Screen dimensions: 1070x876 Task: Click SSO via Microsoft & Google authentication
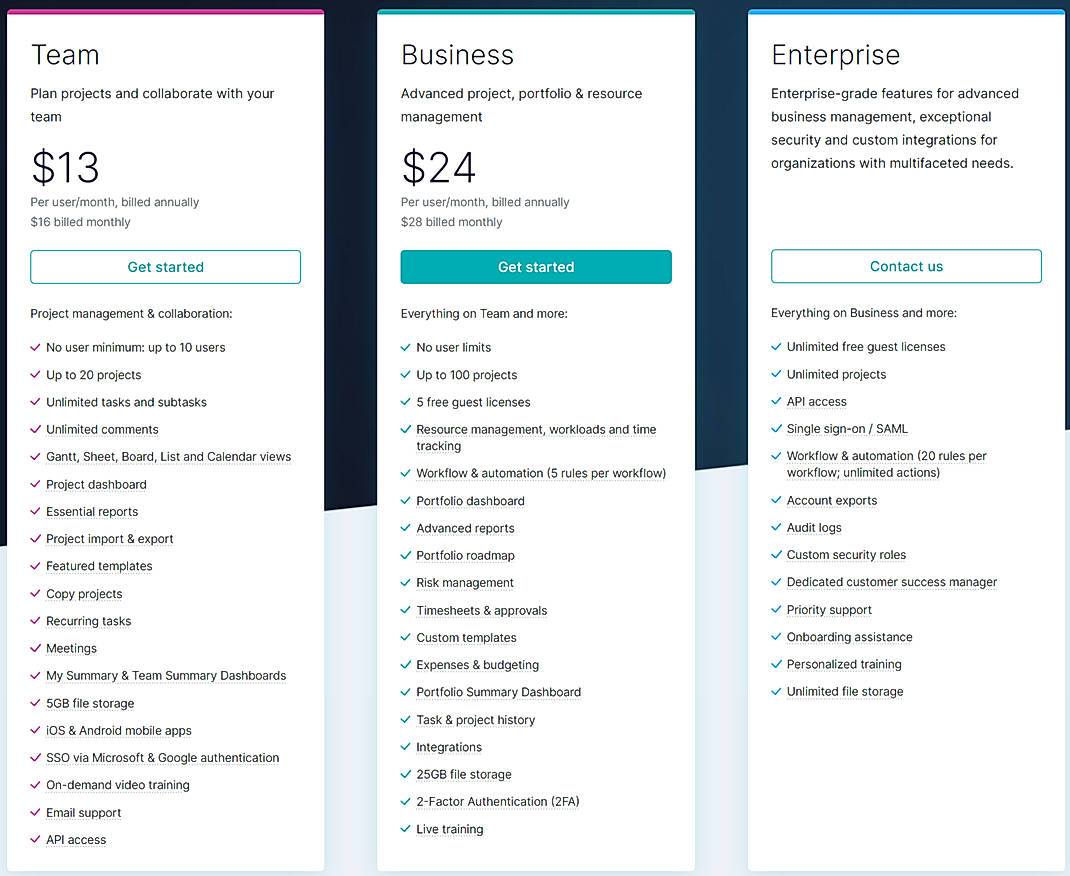[x=162, y=758]
